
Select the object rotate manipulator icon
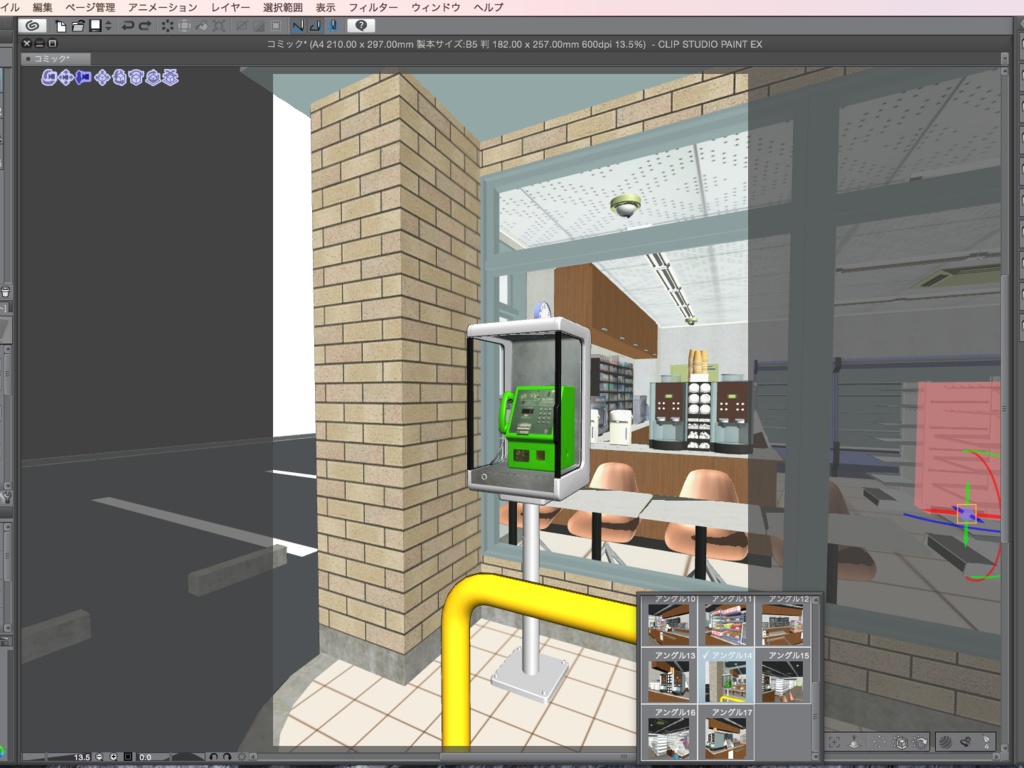119,78
